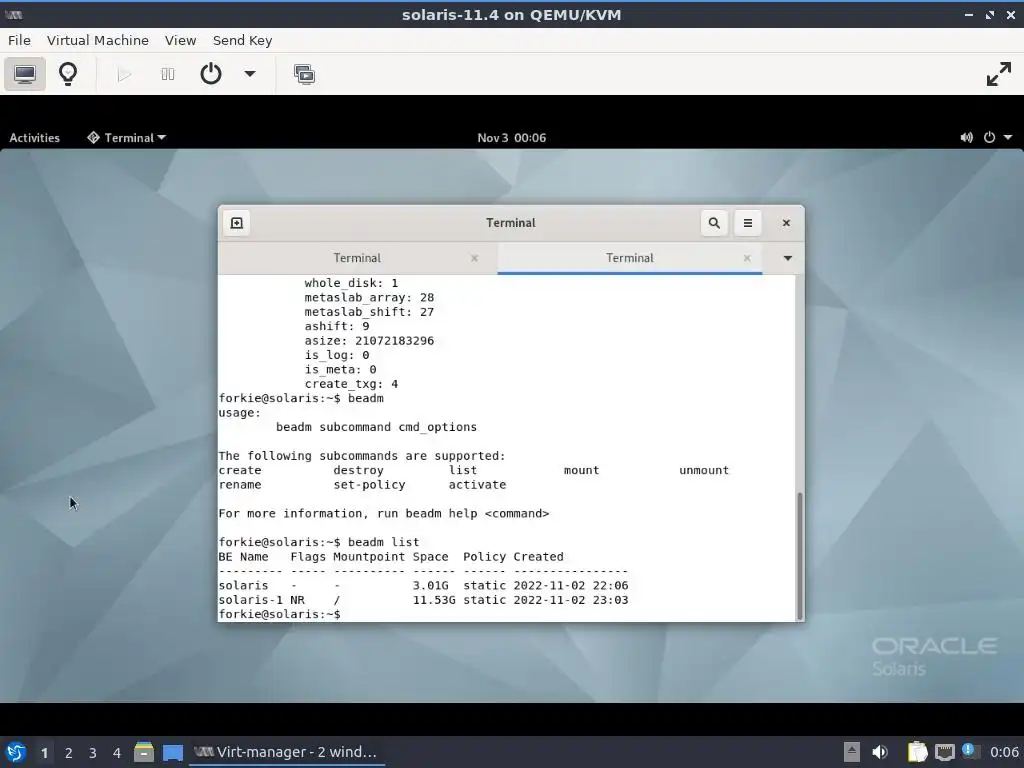Maximize the QEMU/KVM window
The image size is (1024, 768).
pyautogui.click(x=990, y=15)
